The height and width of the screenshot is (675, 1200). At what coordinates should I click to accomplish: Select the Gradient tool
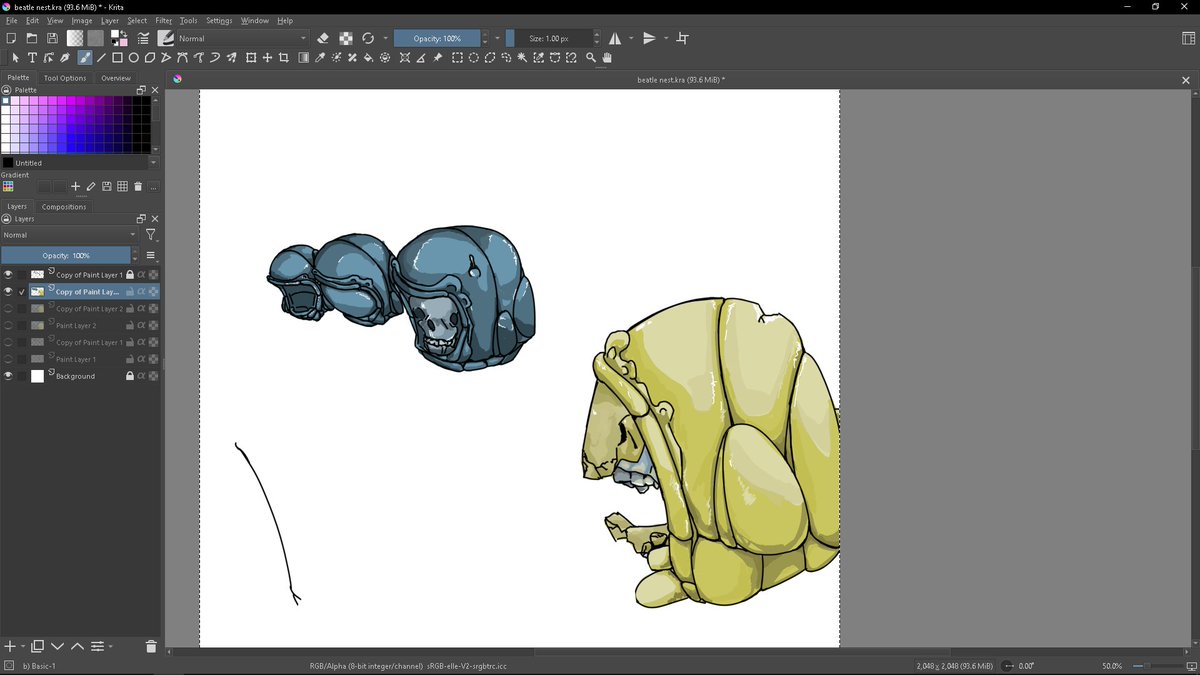click(x=304, y=58)
